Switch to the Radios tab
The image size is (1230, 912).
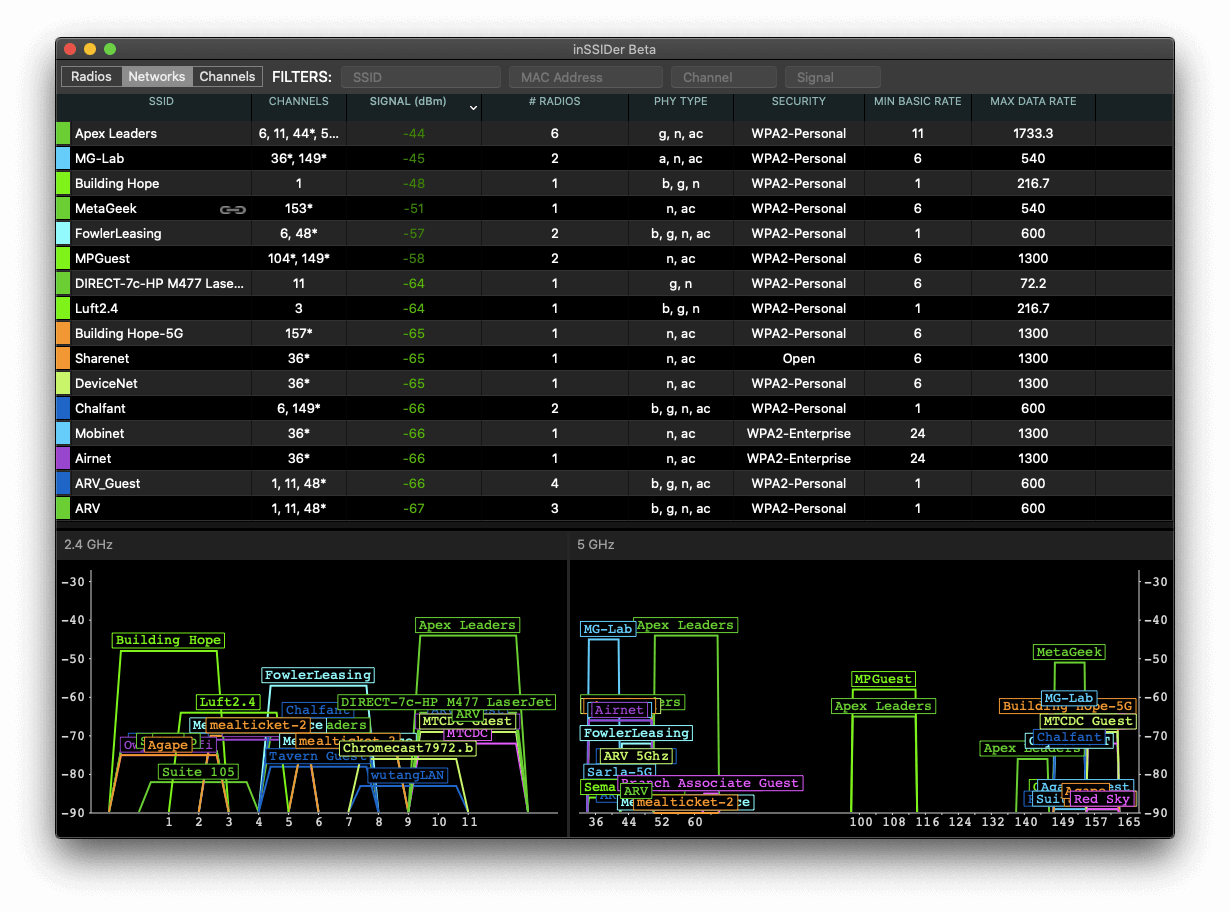(x=91, y=77)
